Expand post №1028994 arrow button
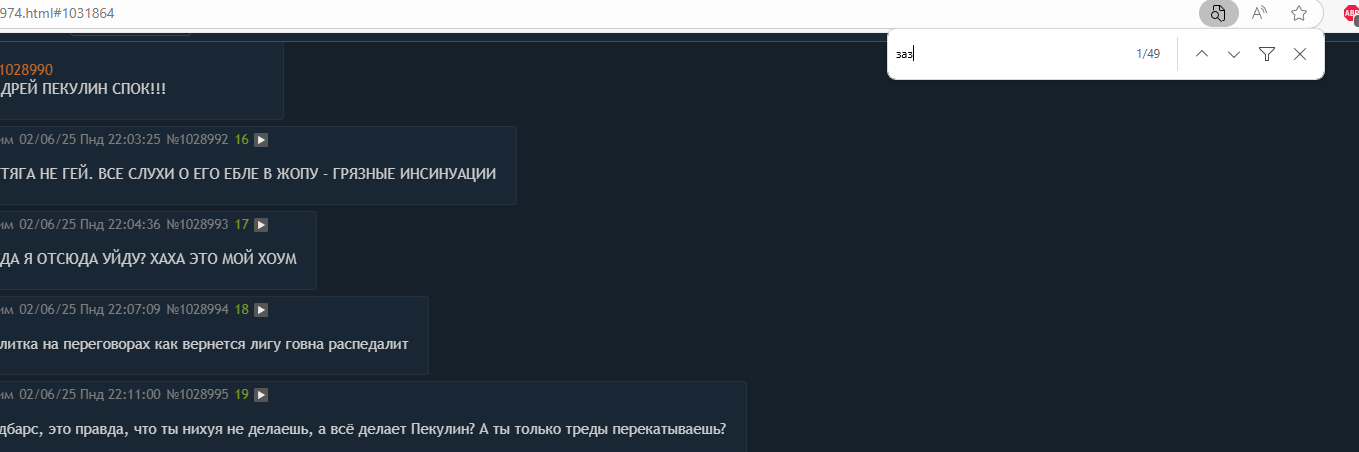1359x452 pixels. tap(261, 310)
